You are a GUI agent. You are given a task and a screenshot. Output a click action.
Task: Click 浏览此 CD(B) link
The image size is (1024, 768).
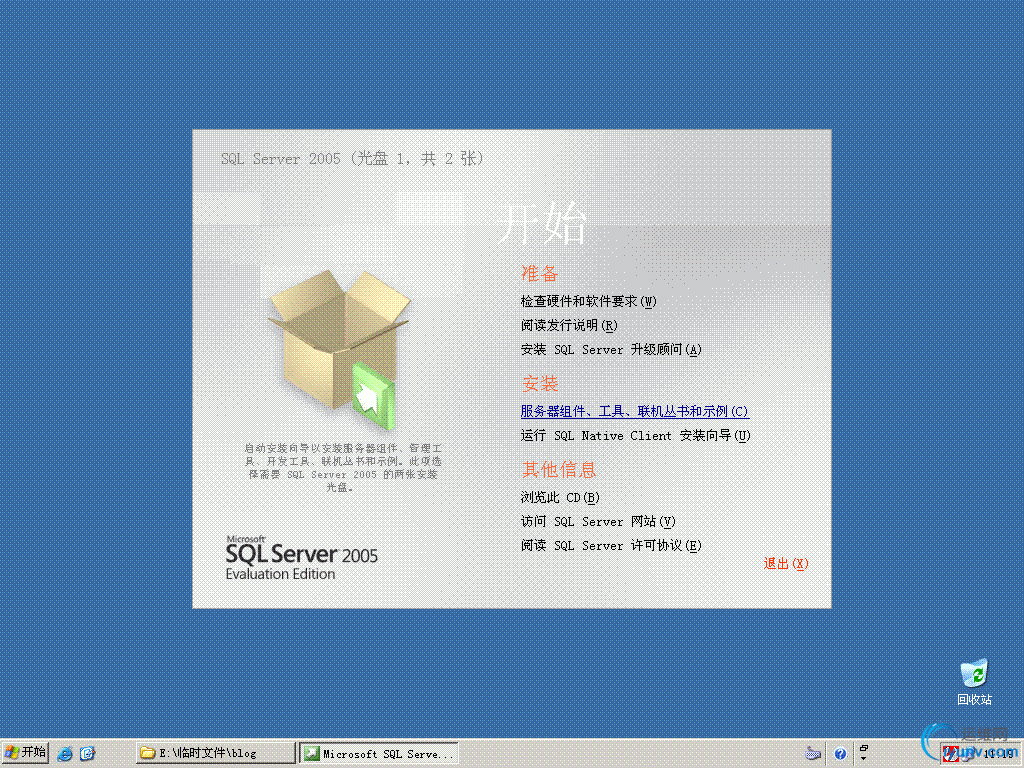click(560, 498)
